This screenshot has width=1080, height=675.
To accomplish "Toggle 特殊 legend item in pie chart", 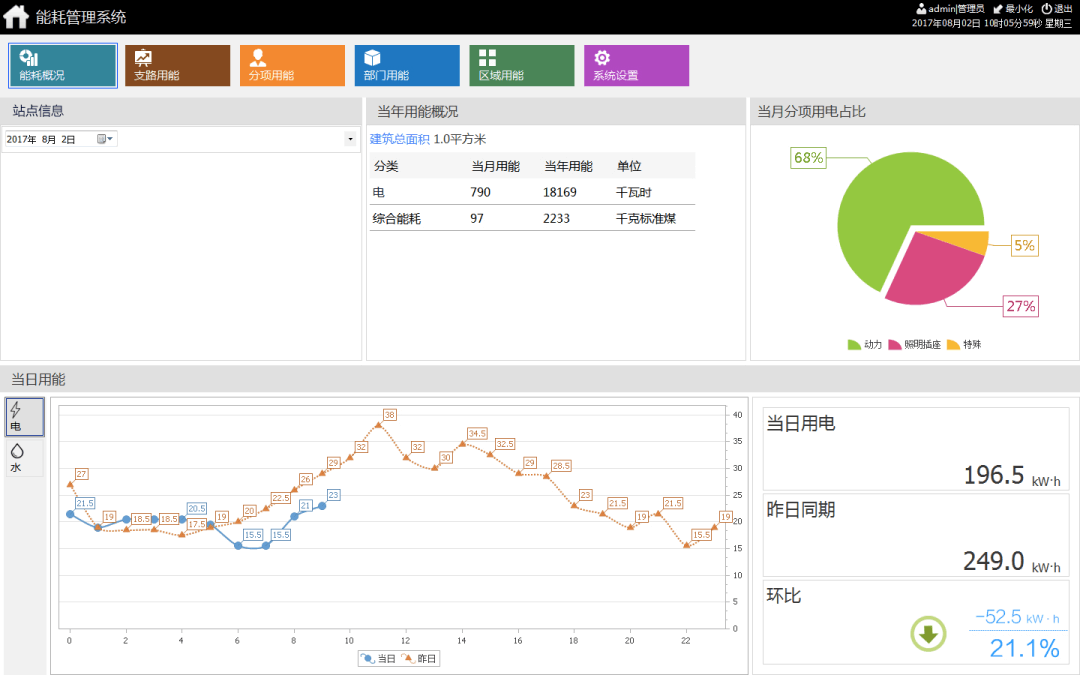I will click(964, 344).
